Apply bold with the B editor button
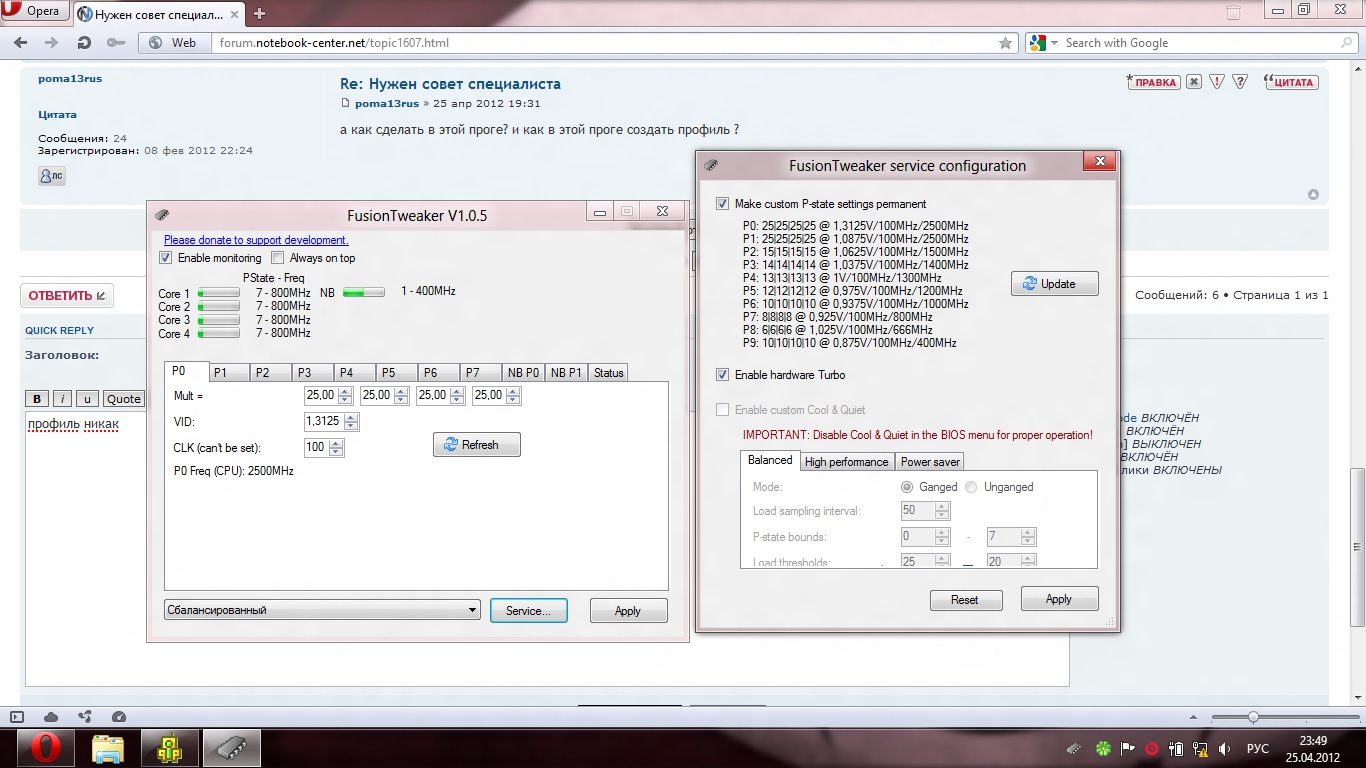This screenshot has width=1366, height=768. (x=38, y=398)
